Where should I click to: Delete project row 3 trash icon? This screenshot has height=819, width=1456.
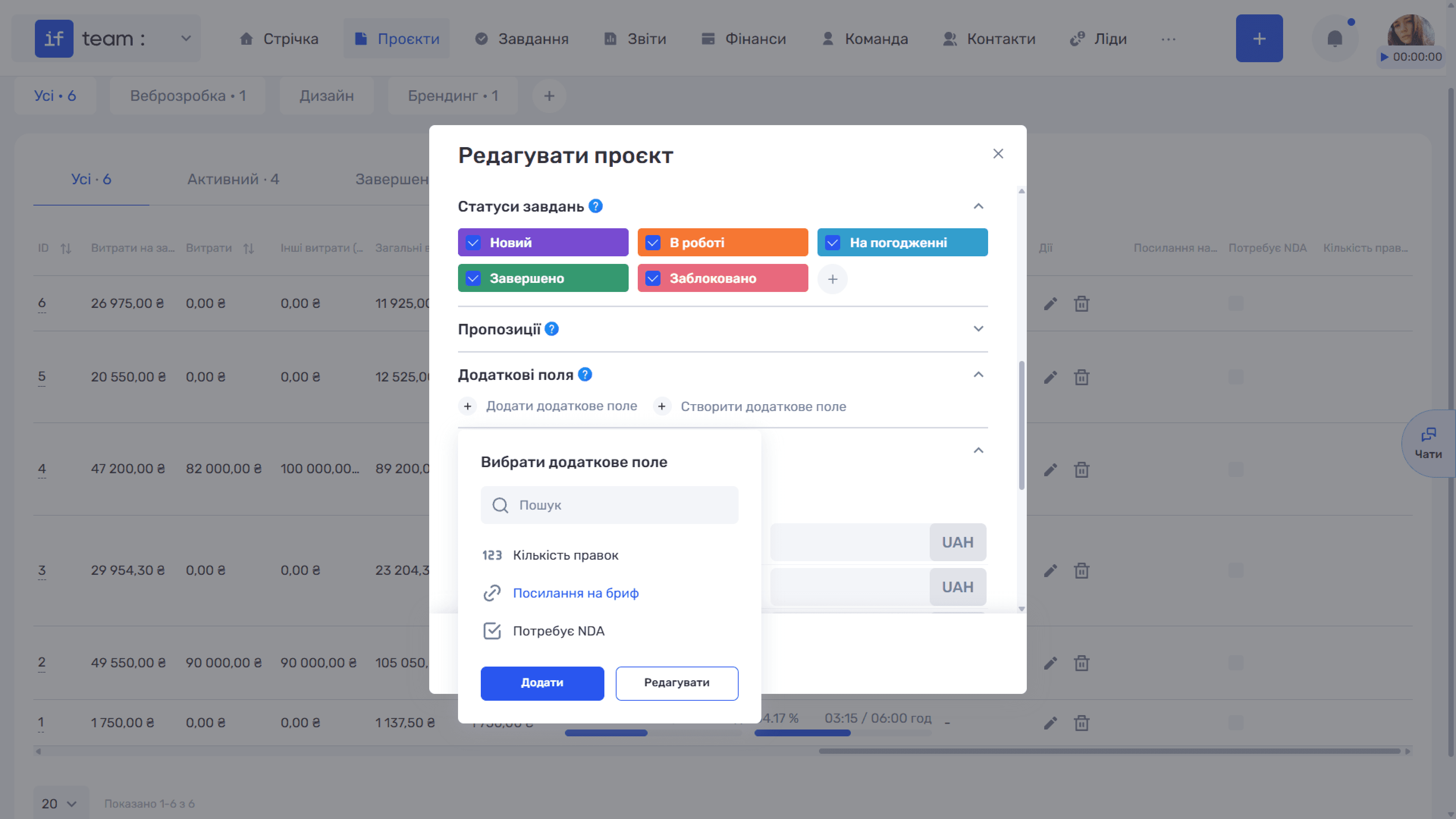(1081, 570)
